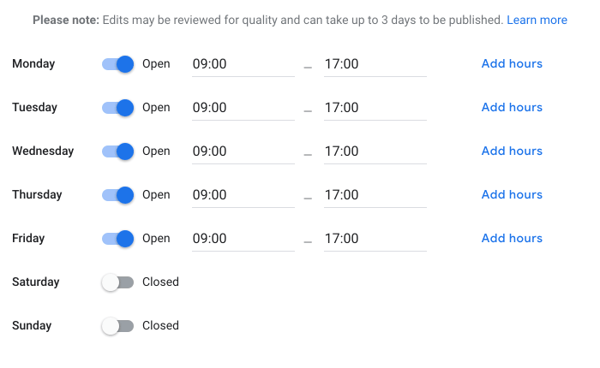Toggle Wednesday from open to closed
This screenshot has width=600, height=368.
pyautogui.click(x=118, y=151)
